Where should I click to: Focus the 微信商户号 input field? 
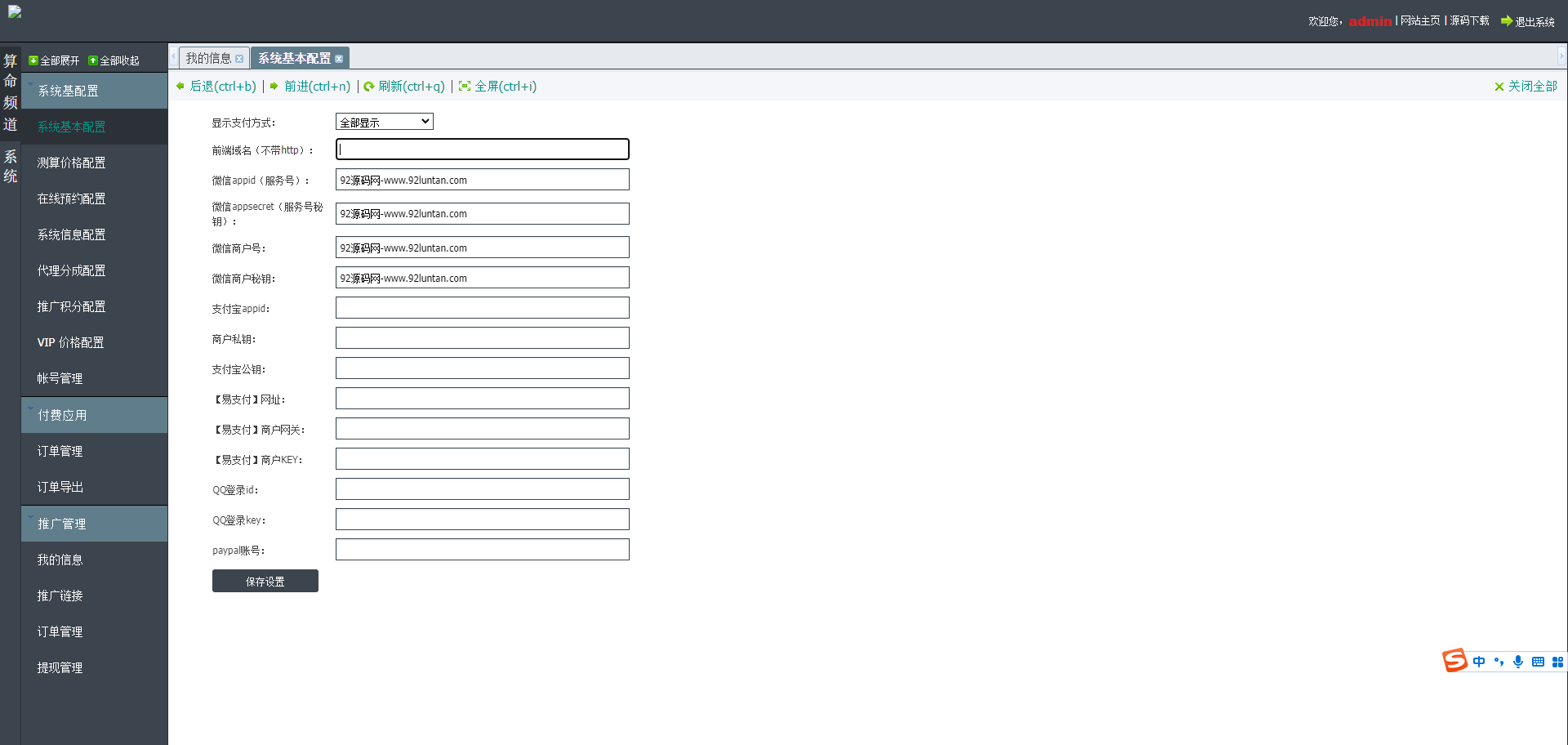[x=483, y=248]
